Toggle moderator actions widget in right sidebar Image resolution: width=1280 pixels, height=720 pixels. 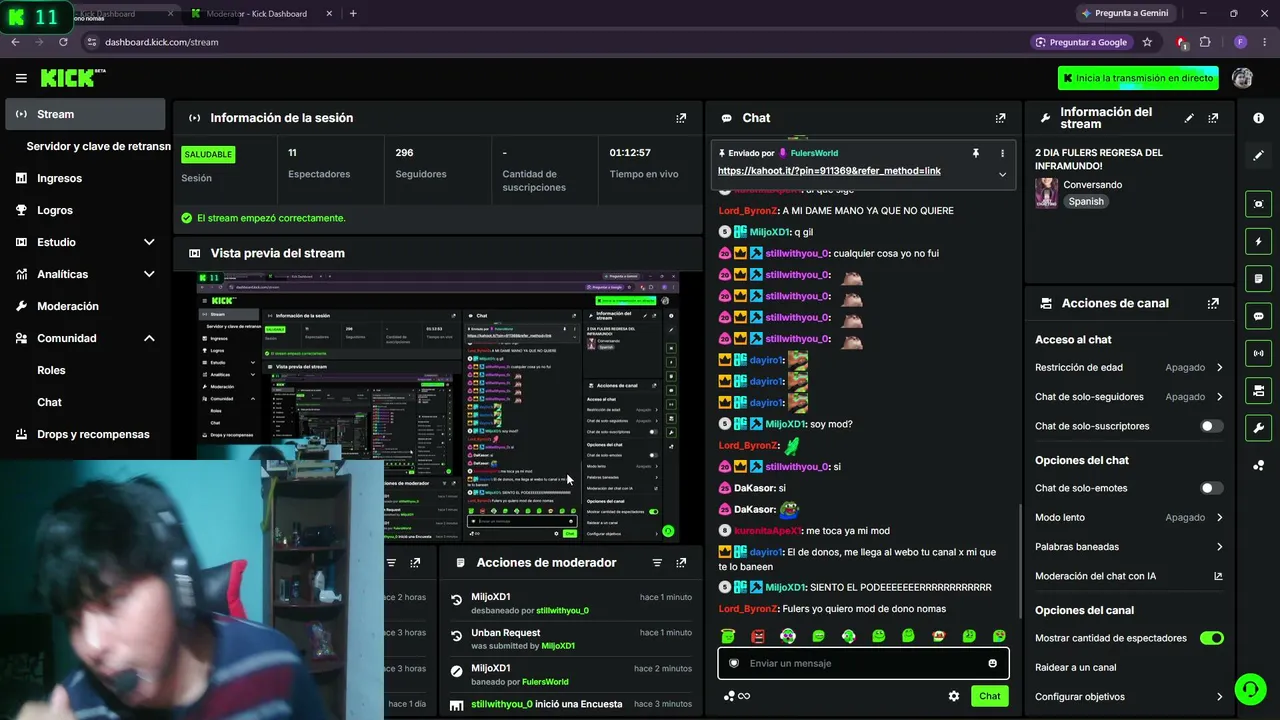tap(1258, 278)
